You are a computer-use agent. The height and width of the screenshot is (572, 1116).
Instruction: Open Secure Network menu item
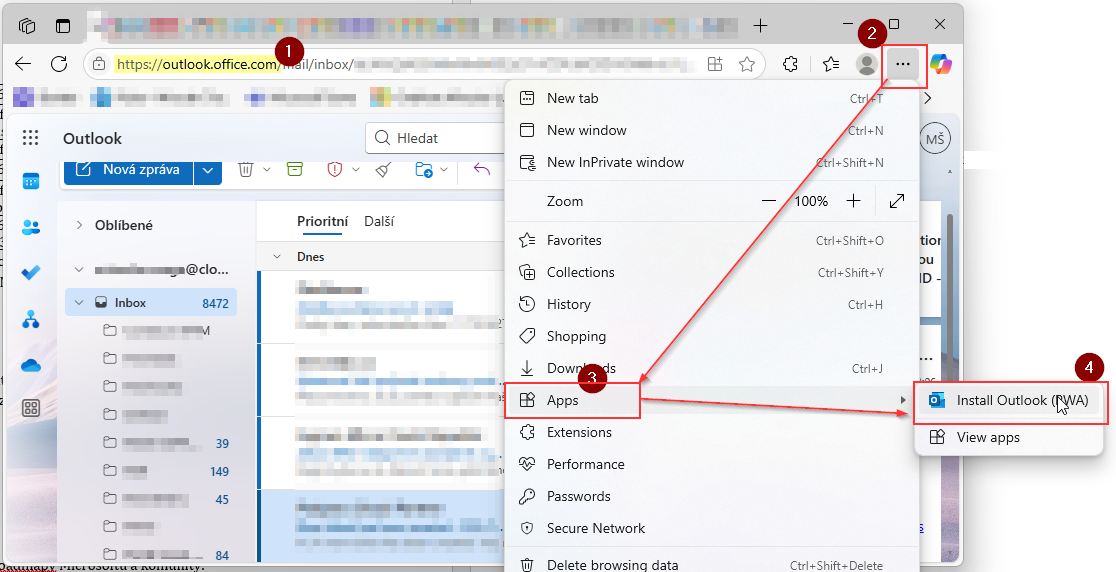(x=714, y=529)
